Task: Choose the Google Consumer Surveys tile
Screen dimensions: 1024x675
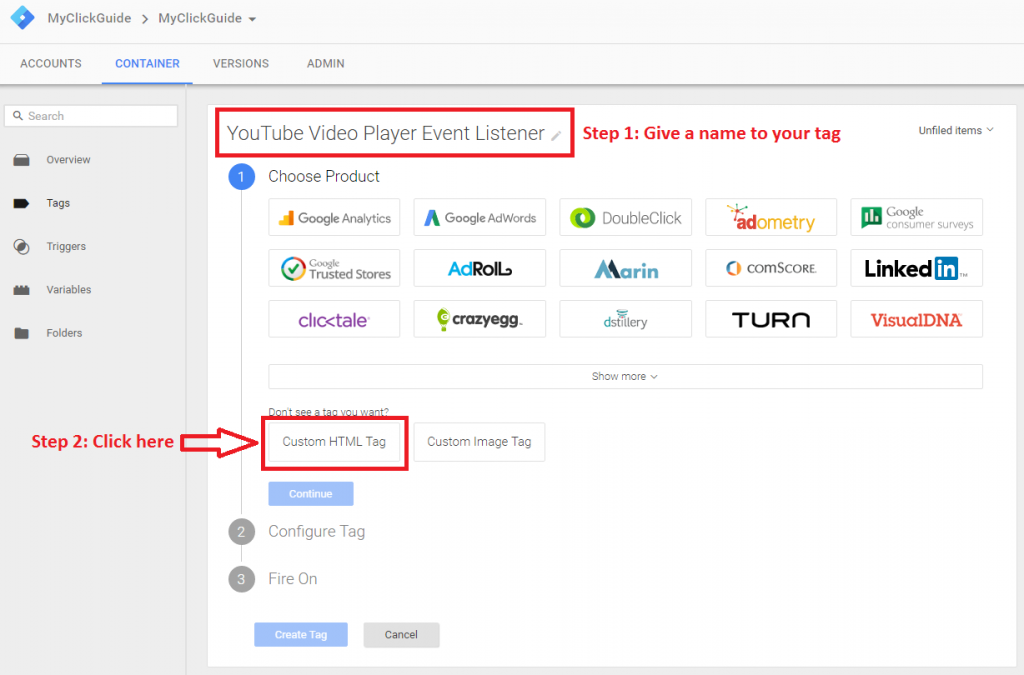Action: 916,217
